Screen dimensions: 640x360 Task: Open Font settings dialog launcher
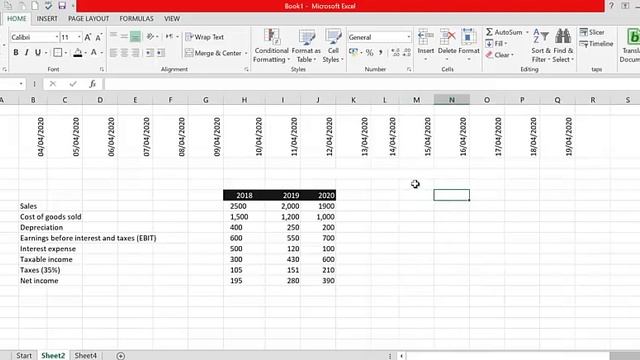pos(102,69)
